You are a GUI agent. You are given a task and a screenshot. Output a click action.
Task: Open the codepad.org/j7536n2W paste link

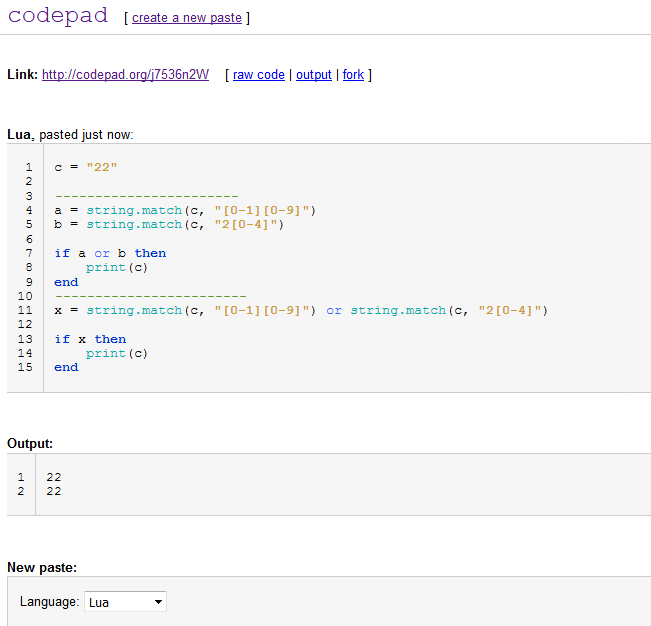[125, 75]
